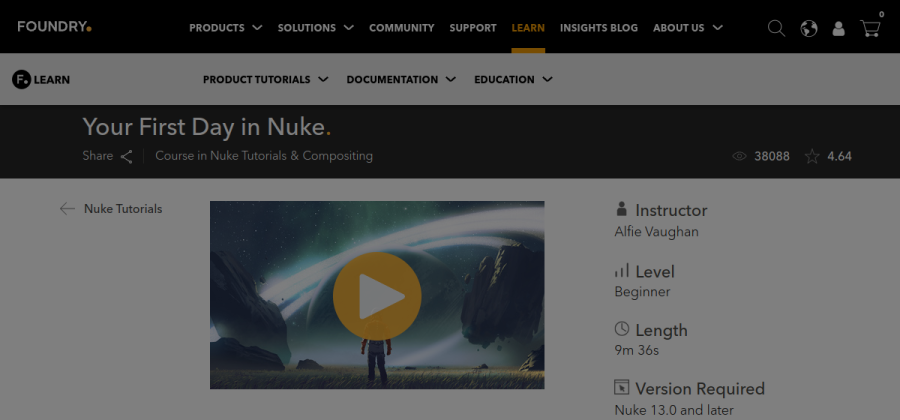Open the globe language selector

point(809,28)
